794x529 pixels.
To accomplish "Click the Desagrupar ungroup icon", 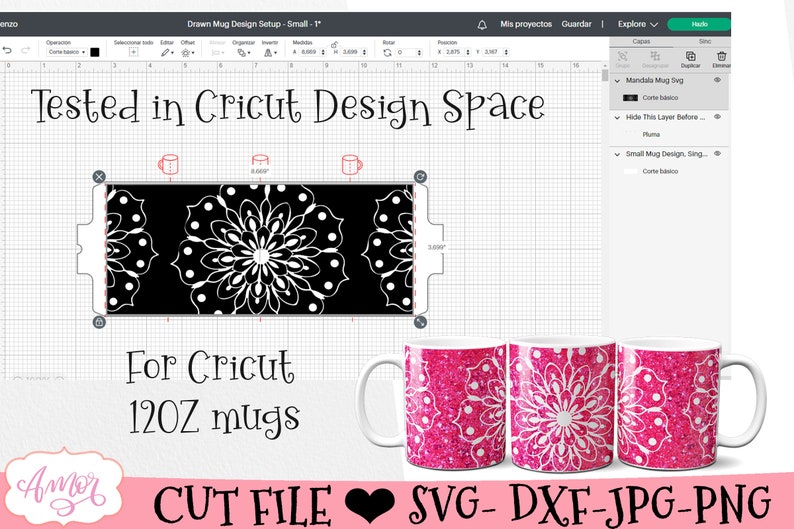I will tap(655, 56).
